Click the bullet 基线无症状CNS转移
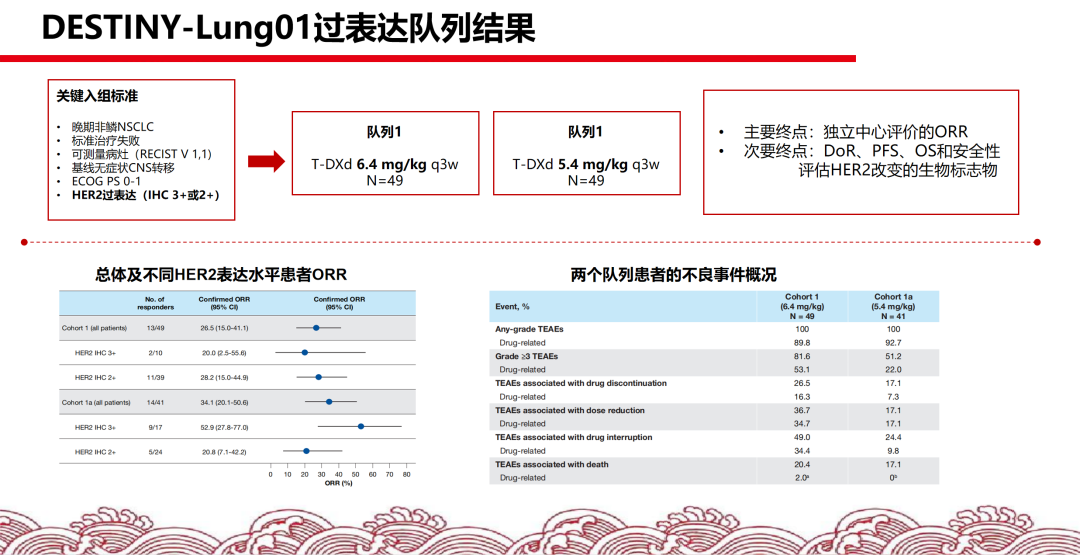The image size is (1080, 555). click(123, 167)
